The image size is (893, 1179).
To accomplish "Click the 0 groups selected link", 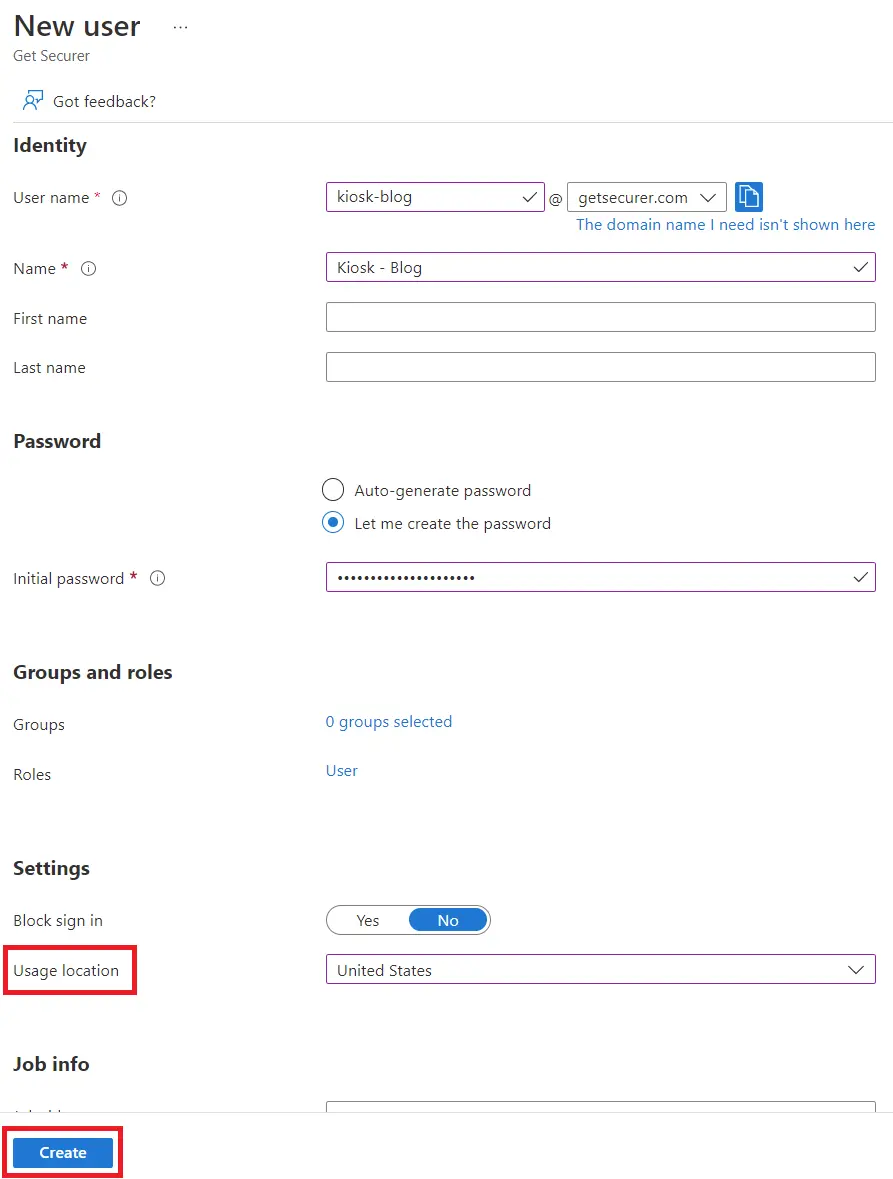I will (389, 722).
